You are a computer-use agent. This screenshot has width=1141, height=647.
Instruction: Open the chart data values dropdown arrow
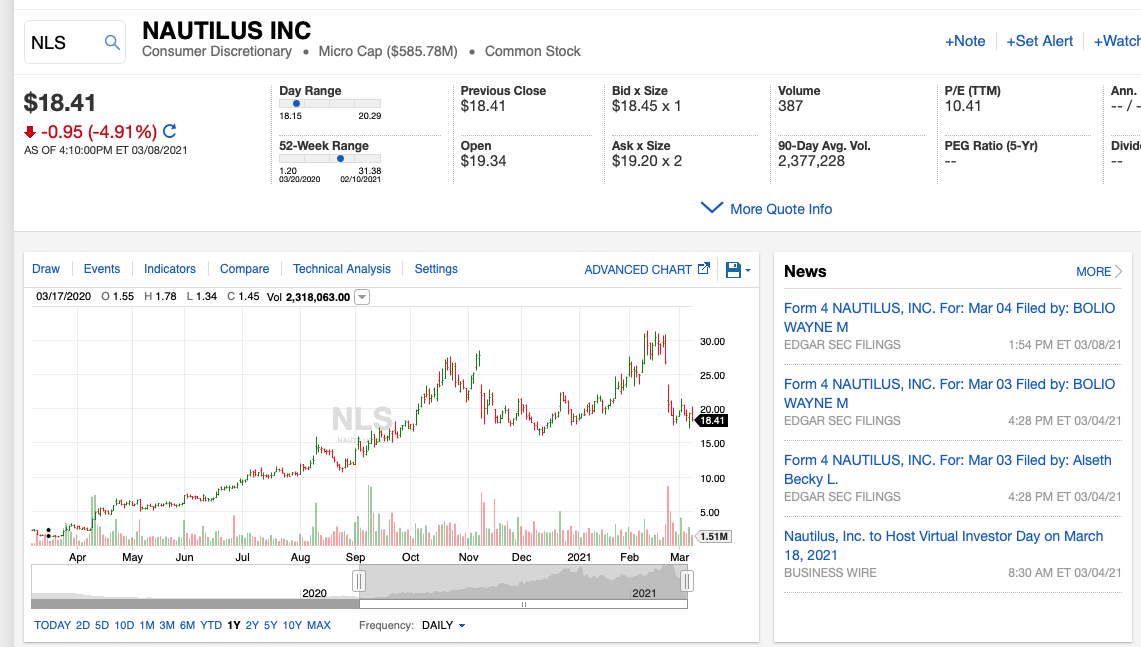pos(362,297)
